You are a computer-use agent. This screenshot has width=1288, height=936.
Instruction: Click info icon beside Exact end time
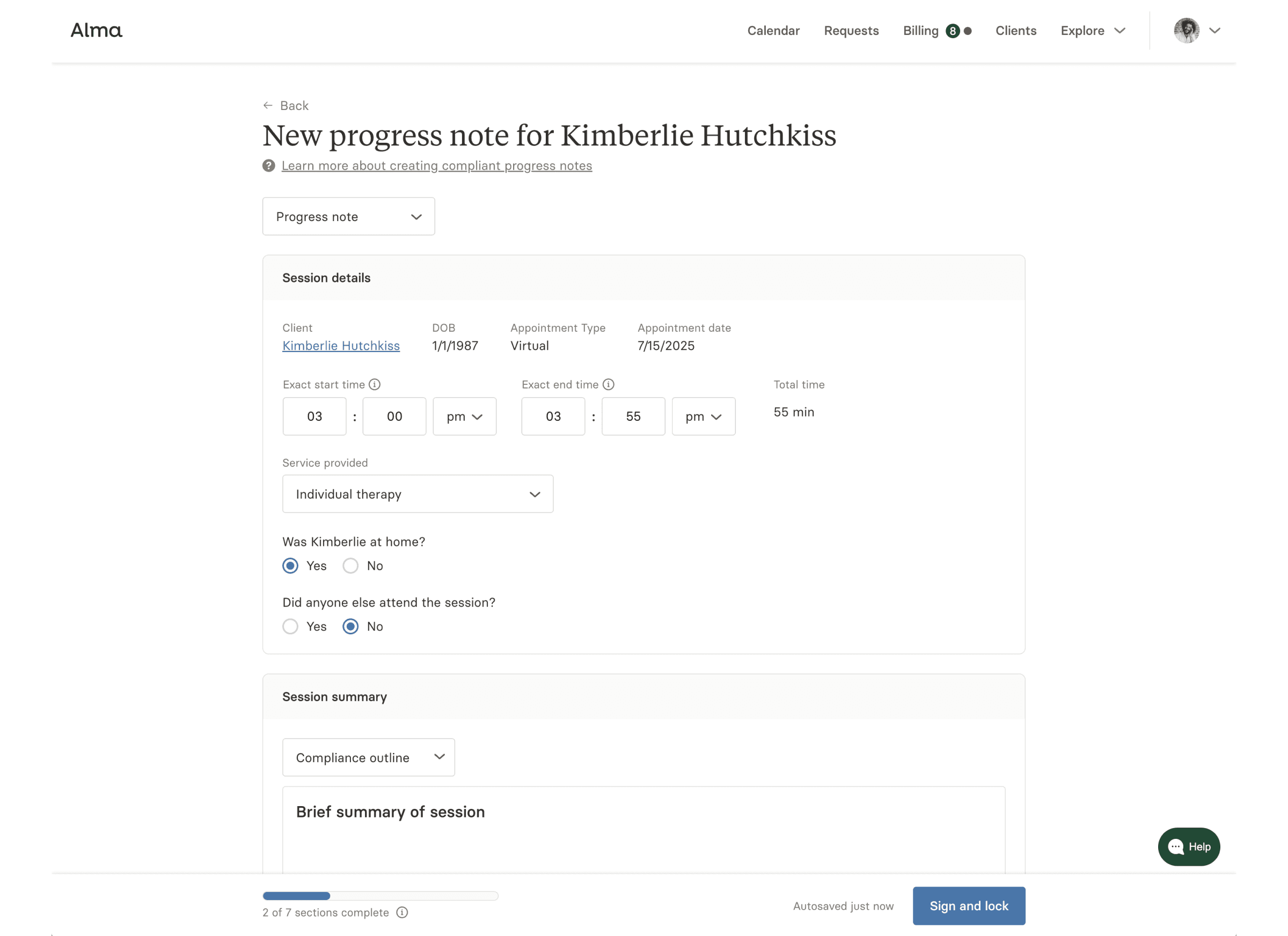(x=608, y=384)
